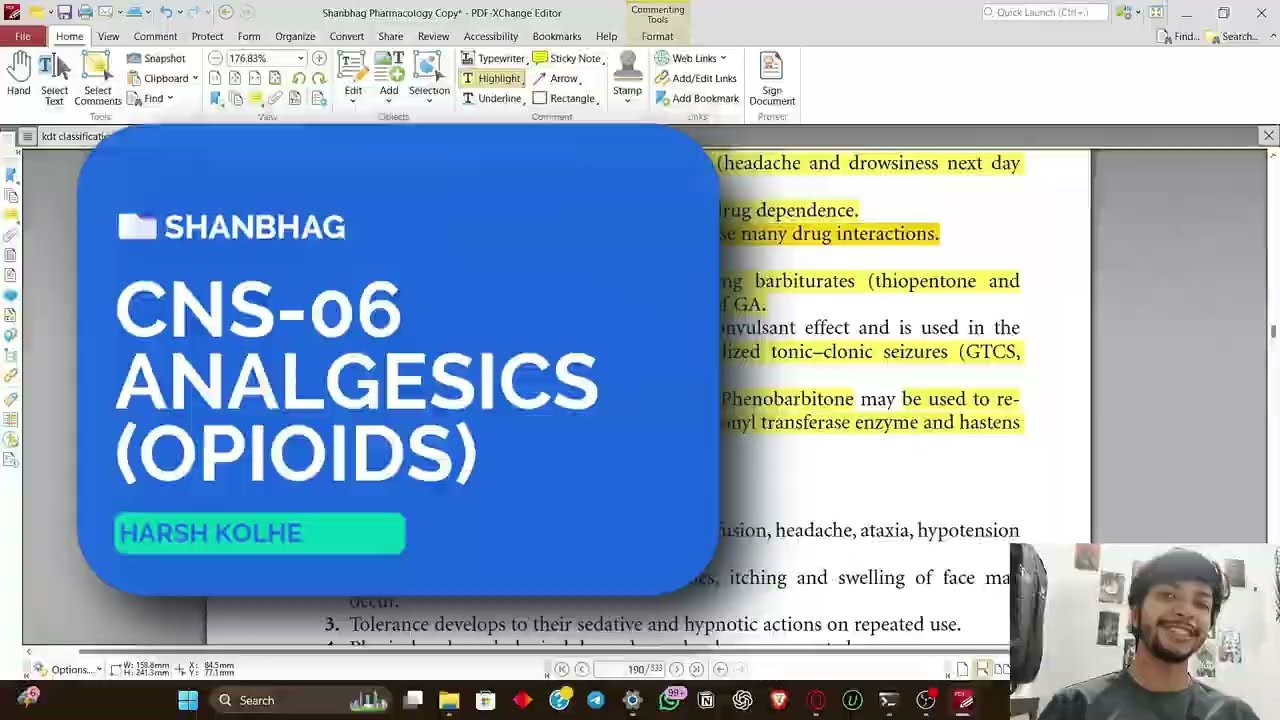Open the Web Links dropdown
This screenshot has width=1280, height=720.
point(691,58)
